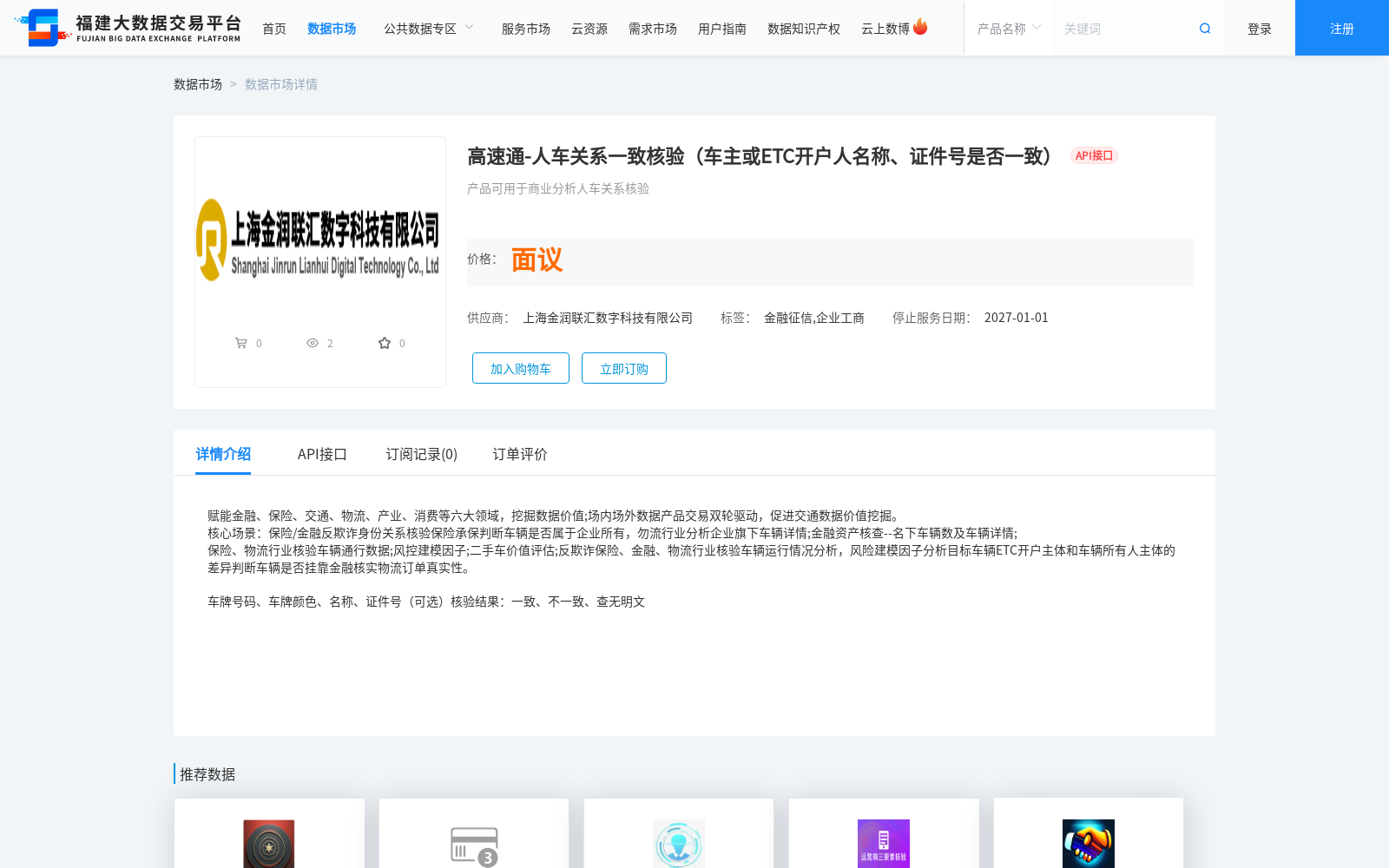The image size is (1389, 868).
Task: Click the 登录 button
Action: tap(1260, 29)
